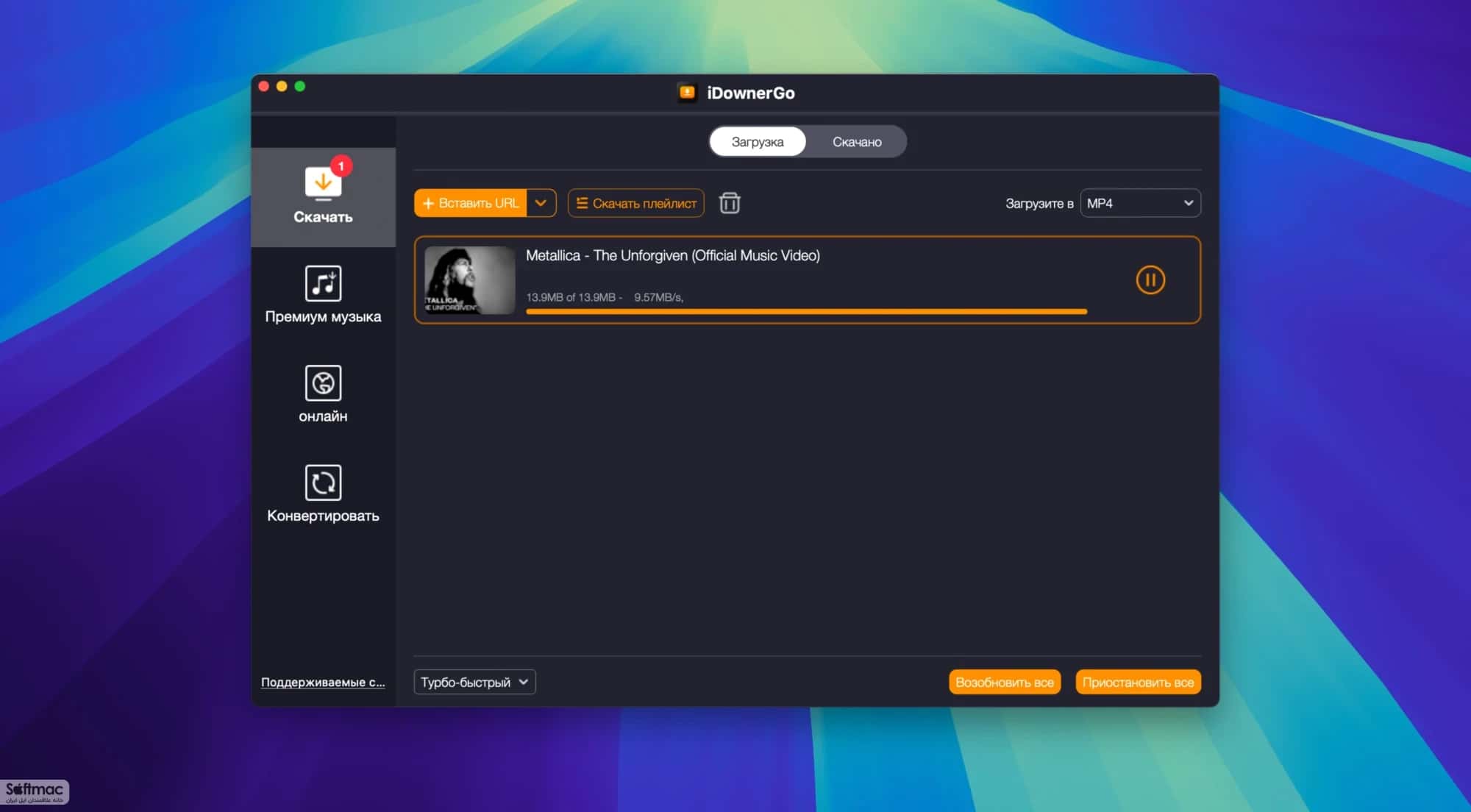The width and height of the screenshot is (1471, 812).
Task: Switch to the Скачано tab
Action: pyautogui.click(x=857, y=142)
